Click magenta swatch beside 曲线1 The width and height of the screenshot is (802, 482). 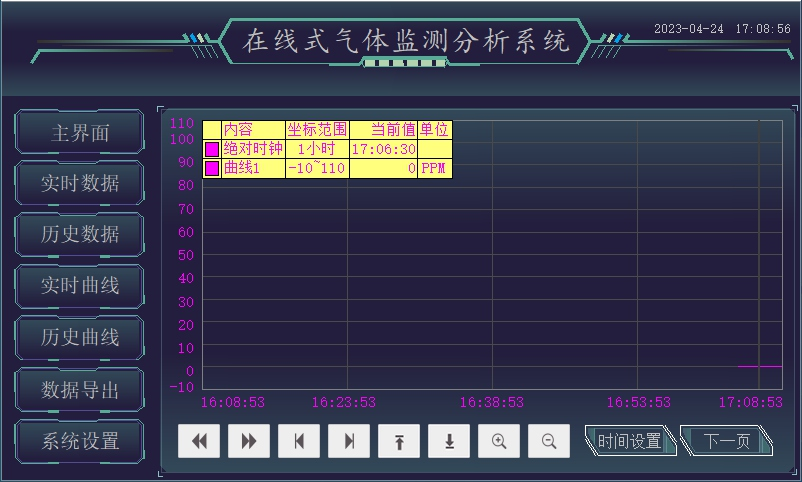click(x=212, y=168)
